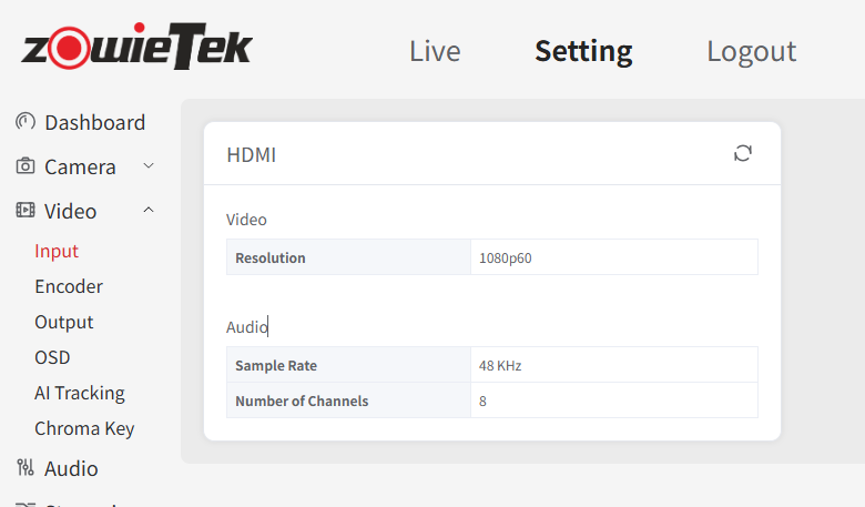865x507 pixels.
Task: Click the Camera icon in sidebar
Action: [25, 166]
